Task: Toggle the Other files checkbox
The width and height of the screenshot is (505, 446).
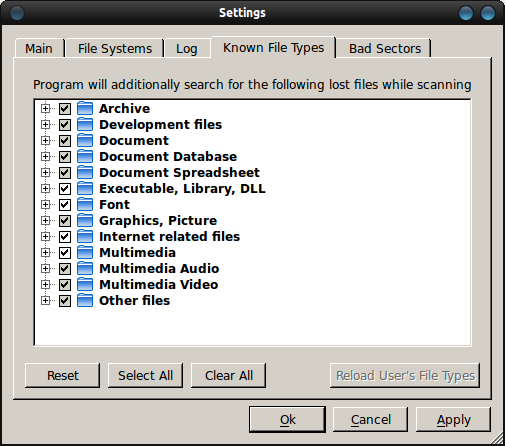Action: [65, 301]
